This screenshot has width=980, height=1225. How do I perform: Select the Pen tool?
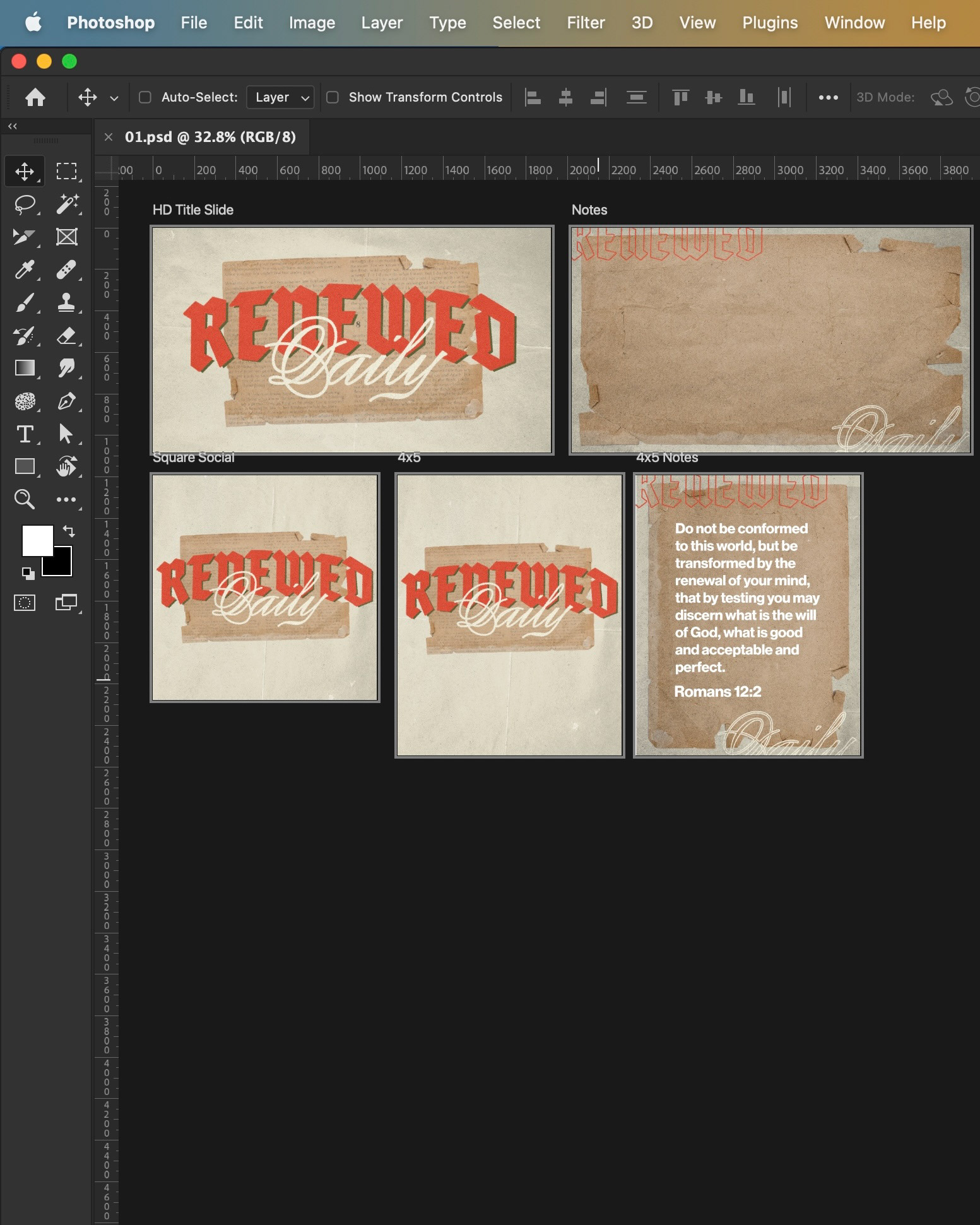(66, 401)
